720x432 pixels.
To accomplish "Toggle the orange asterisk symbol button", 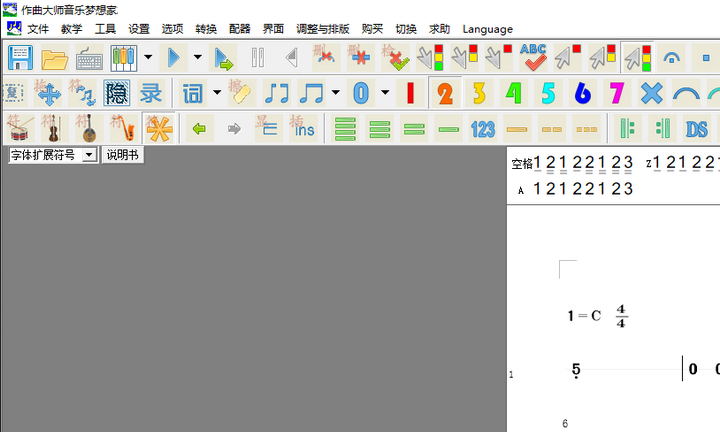I will [x=158, y=128].
